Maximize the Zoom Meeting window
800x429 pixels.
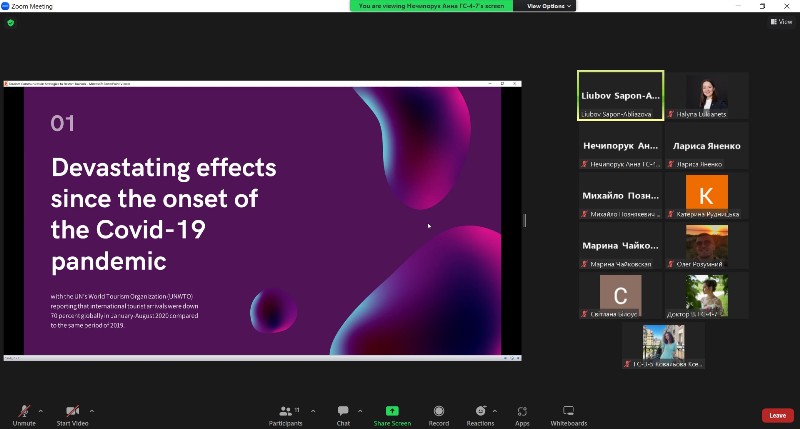pyautogui.click(x=762, y=6)
